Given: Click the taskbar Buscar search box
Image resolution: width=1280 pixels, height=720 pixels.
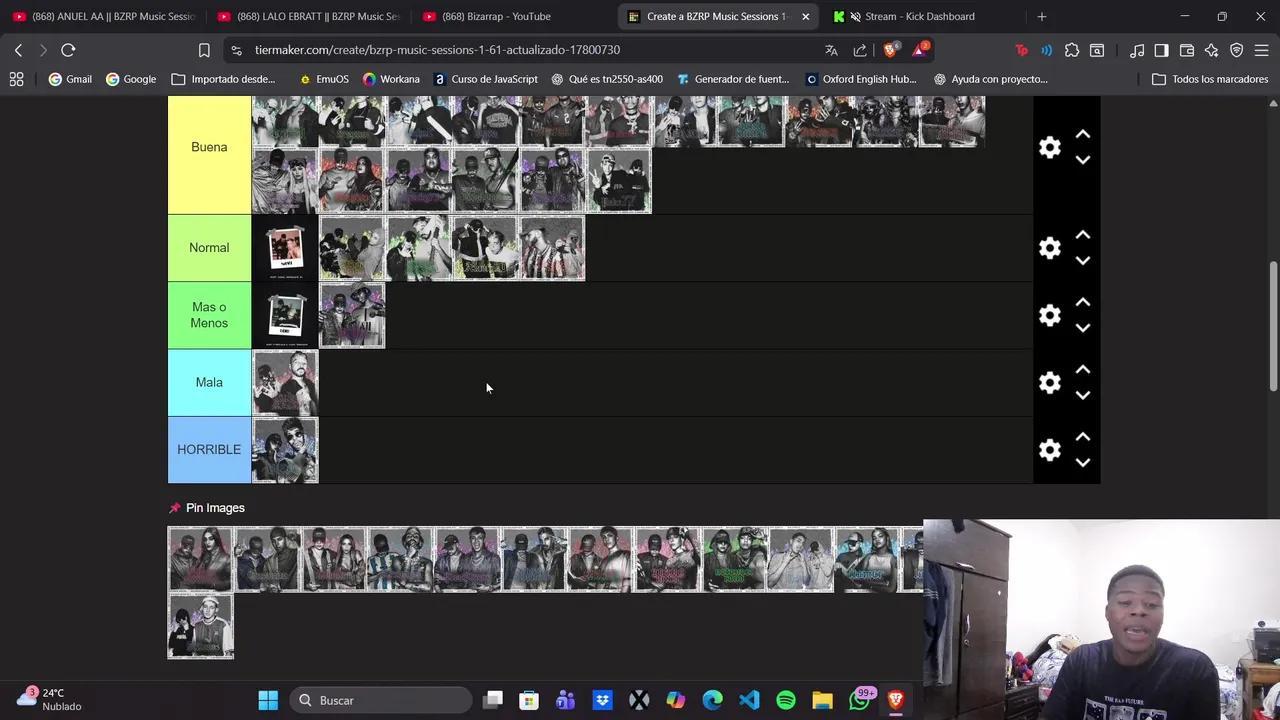Looking at the screenshot, I should coord(382,700).
